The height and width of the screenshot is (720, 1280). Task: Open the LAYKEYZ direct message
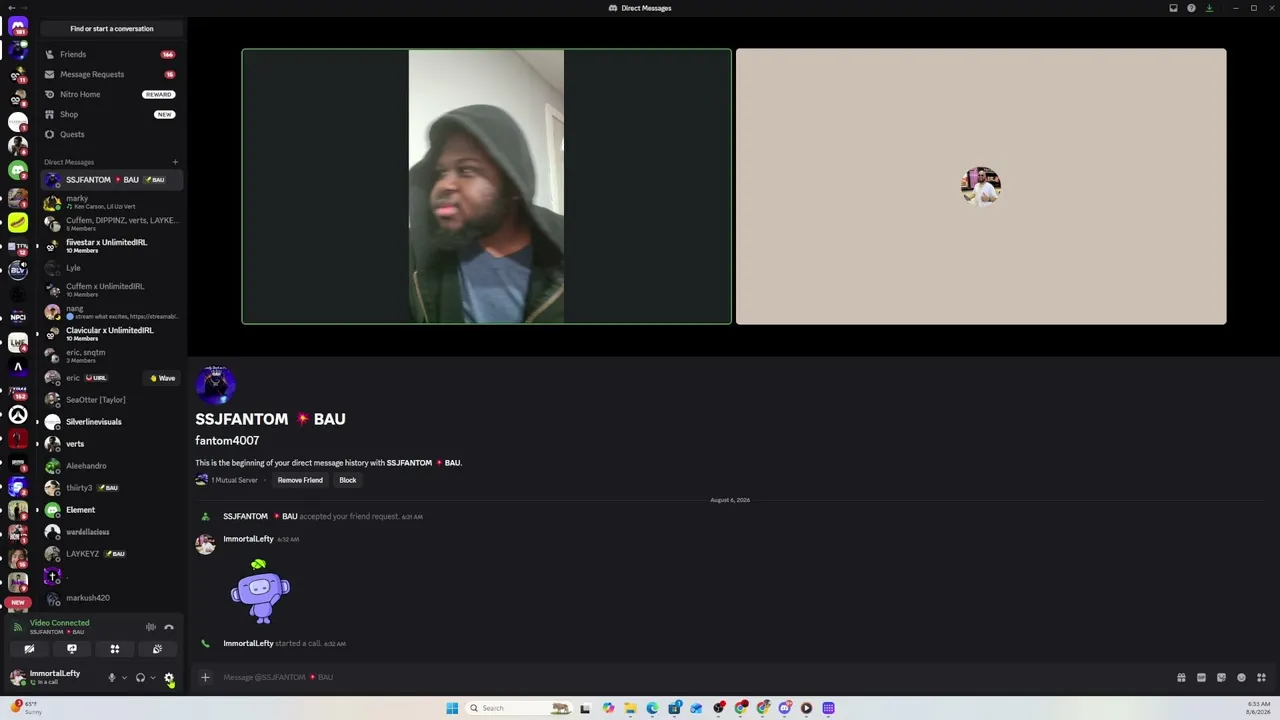[111, 554]
